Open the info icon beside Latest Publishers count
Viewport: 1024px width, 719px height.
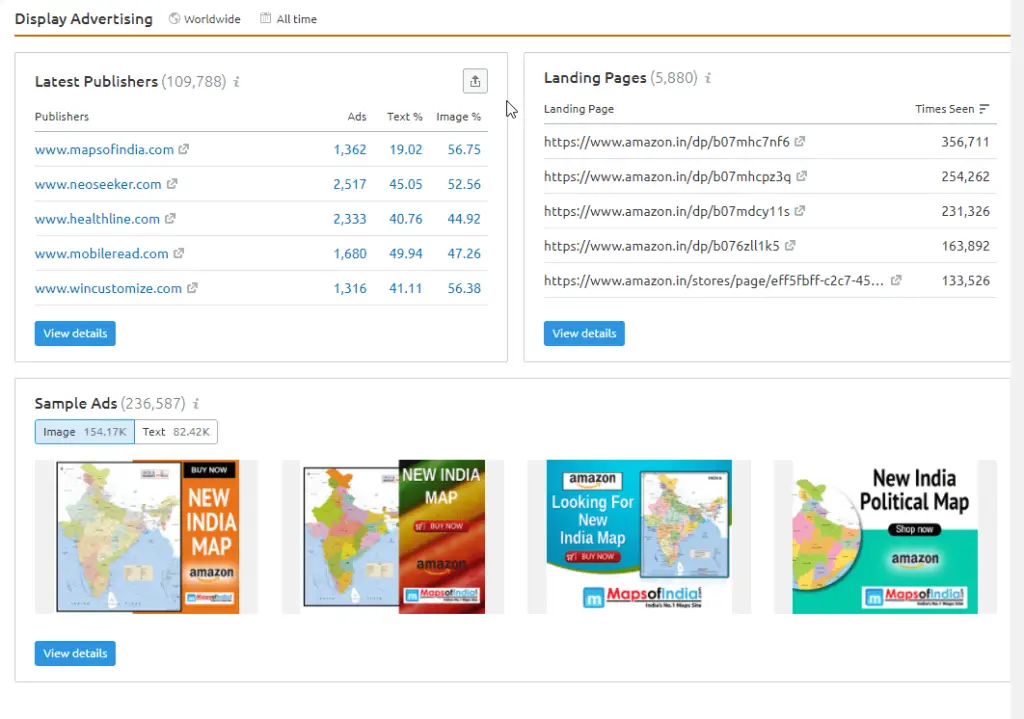pos(236,82)
